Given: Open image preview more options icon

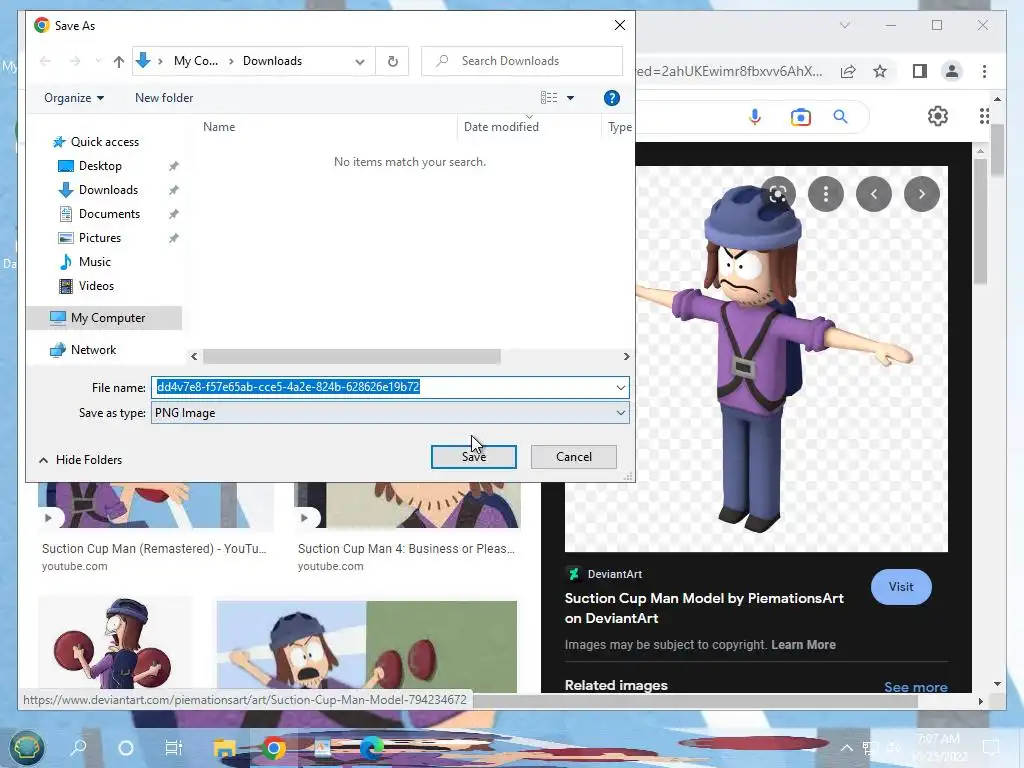Looking at the screenshot, I should click(825, 194).
